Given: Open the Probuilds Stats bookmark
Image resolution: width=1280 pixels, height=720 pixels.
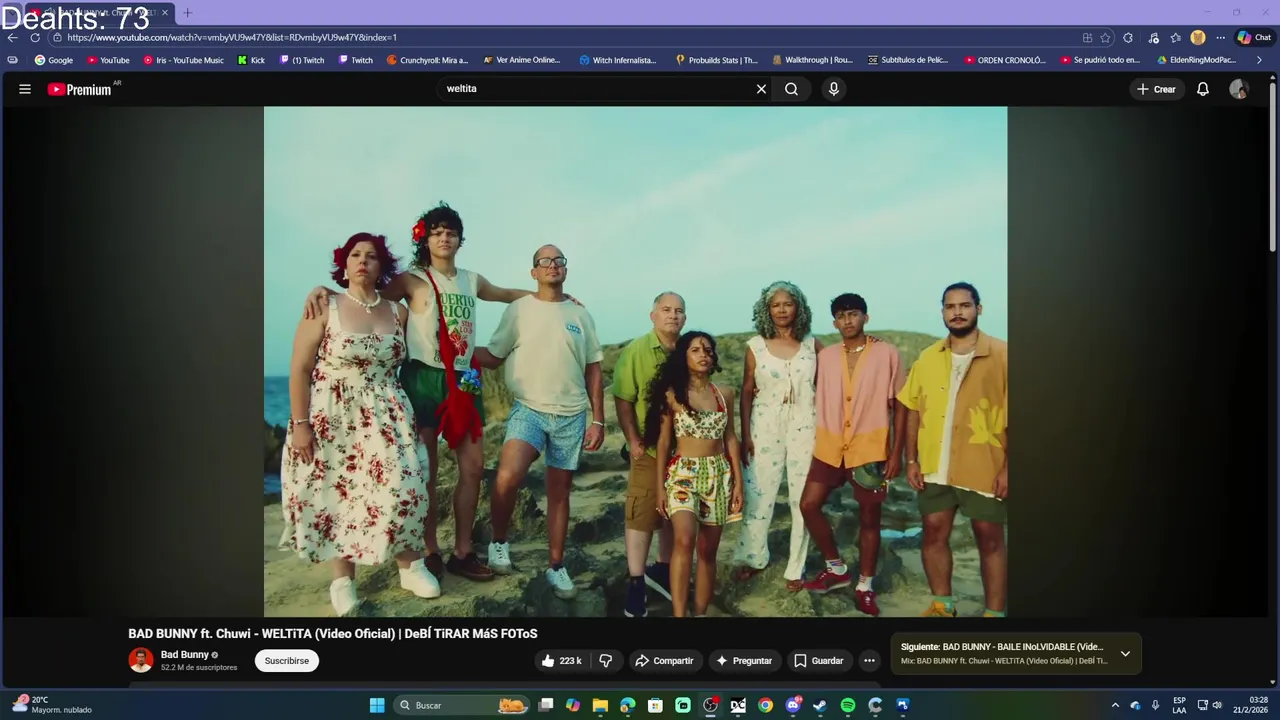Looking at the screenshot, I should (x=716, y=60).
